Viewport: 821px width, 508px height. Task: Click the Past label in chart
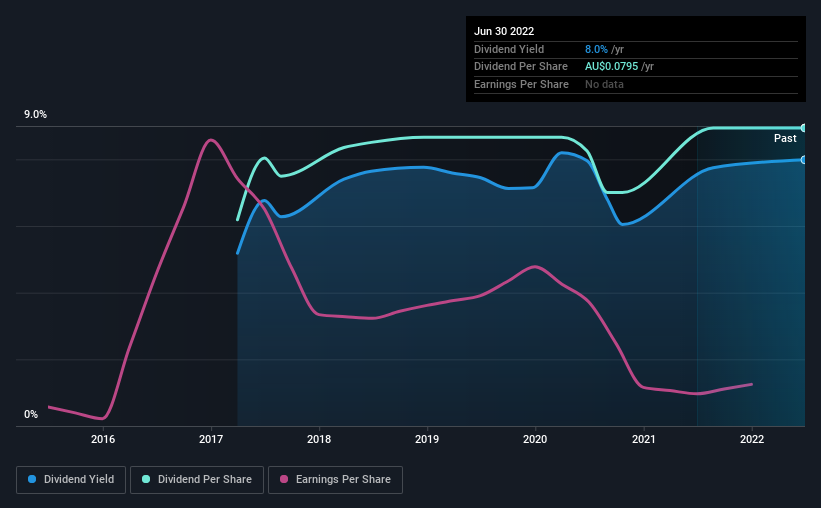coord(785,138)
